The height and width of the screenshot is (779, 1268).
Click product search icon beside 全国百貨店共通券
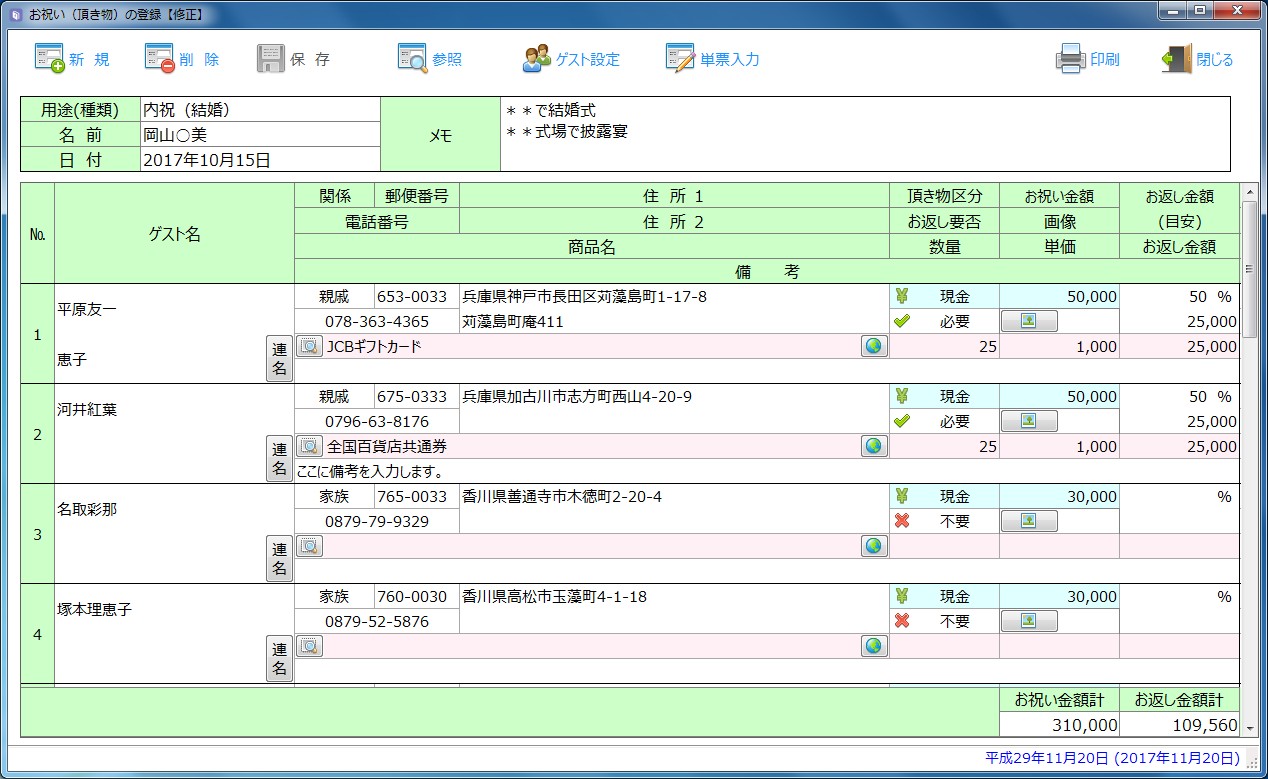tap(309, 446)
